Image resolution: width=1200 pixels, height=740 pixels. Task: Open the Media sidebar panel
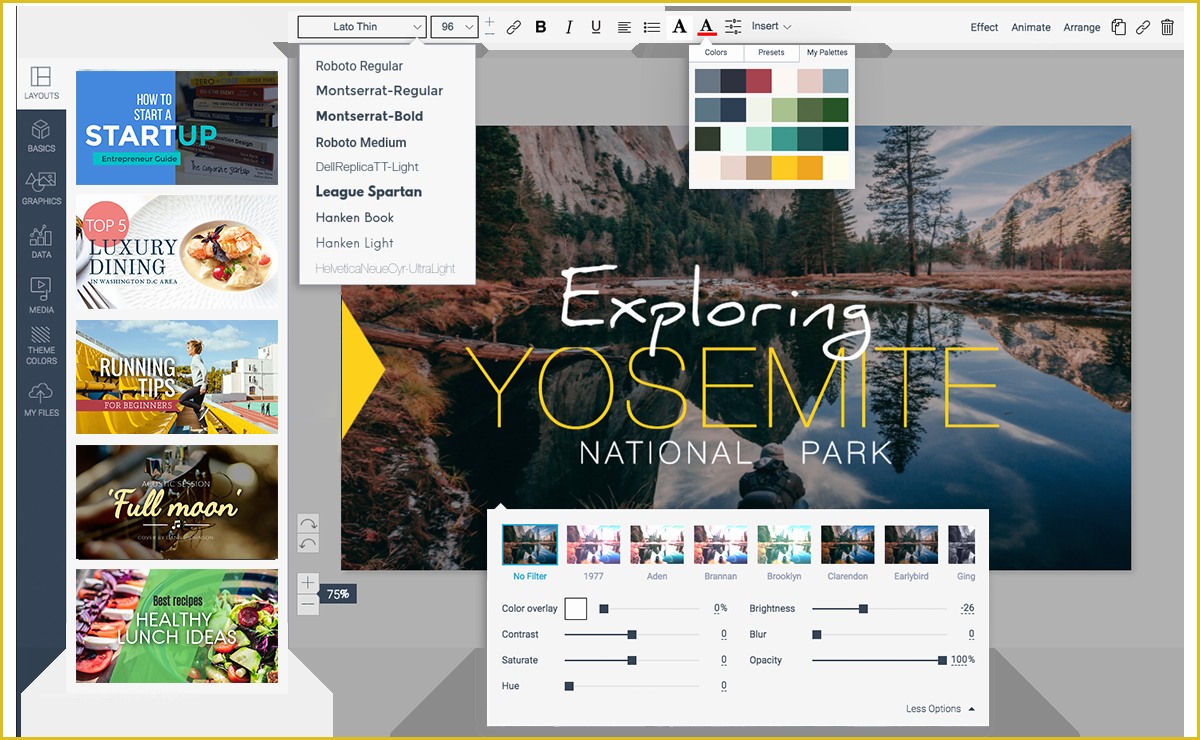pos(41,295)
